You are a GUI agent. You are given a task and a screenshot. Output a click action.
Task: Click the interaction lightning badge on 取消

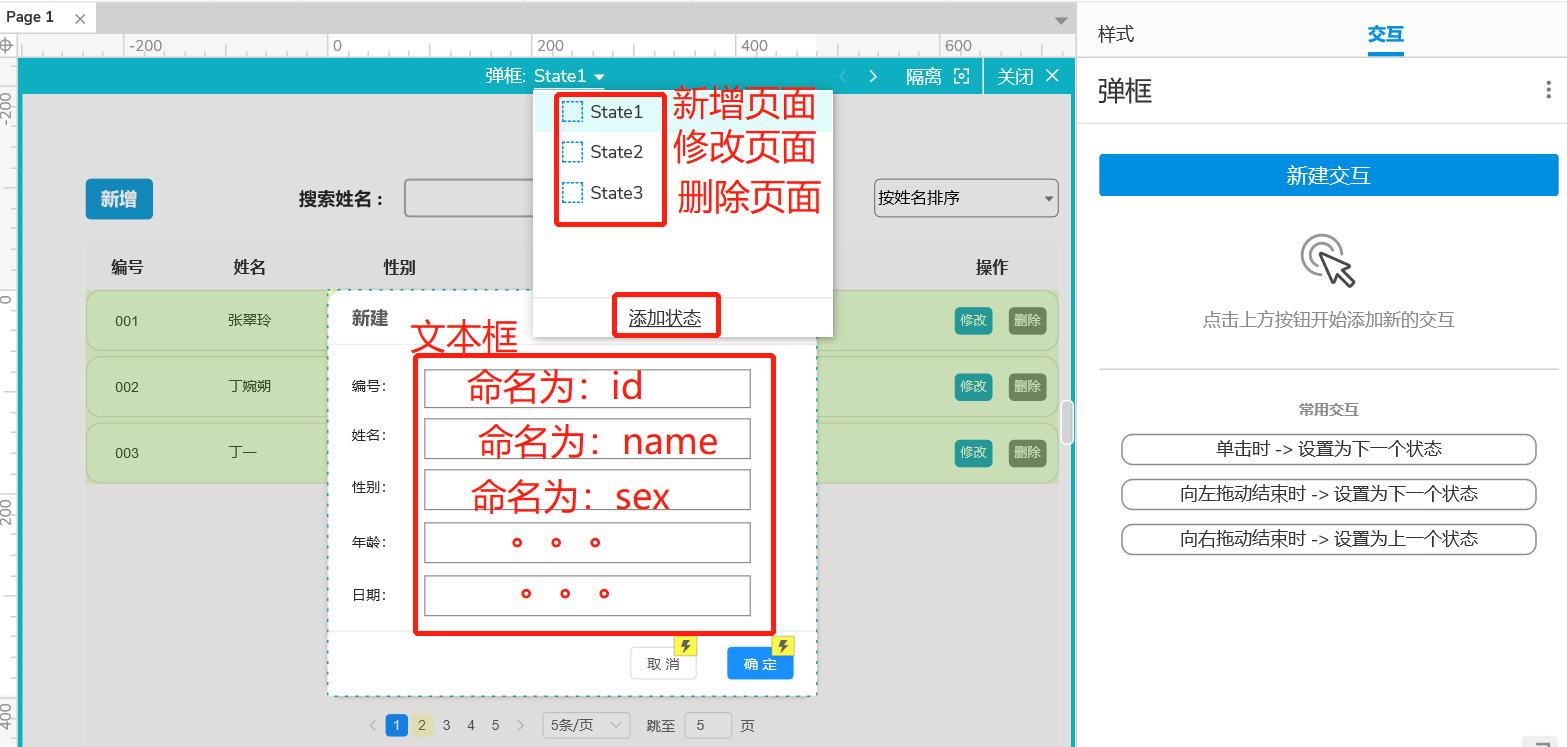(x=686, y=647)
